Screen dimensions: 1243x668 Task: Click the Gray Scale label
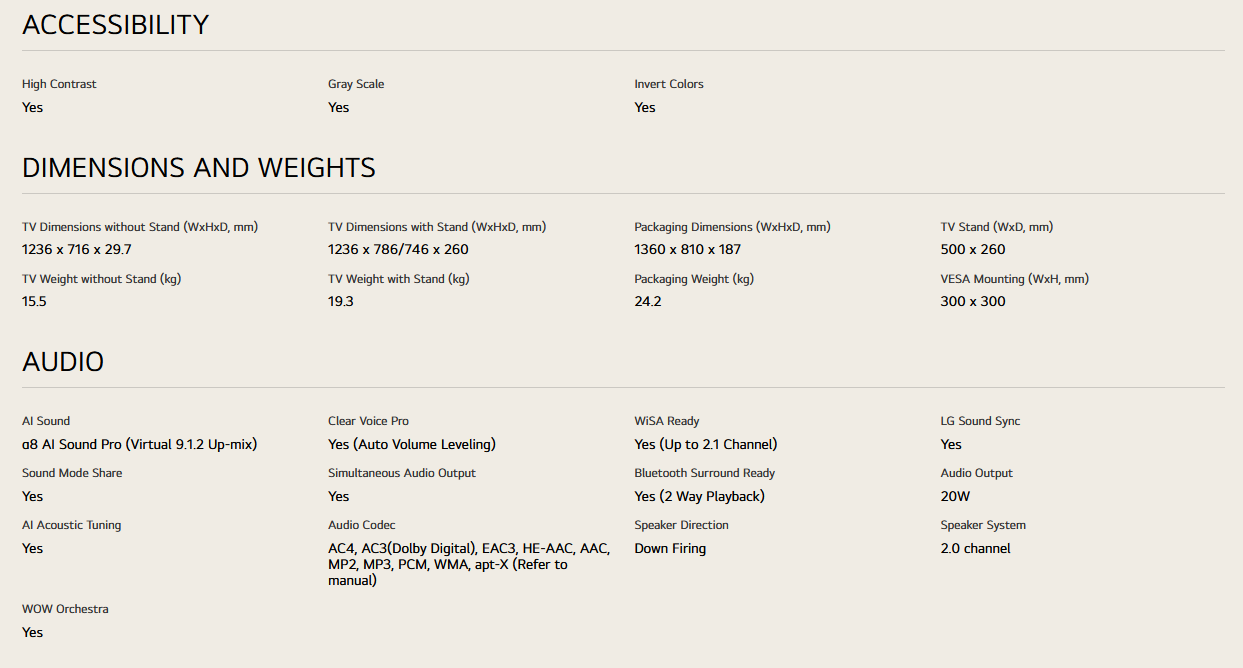356,84
